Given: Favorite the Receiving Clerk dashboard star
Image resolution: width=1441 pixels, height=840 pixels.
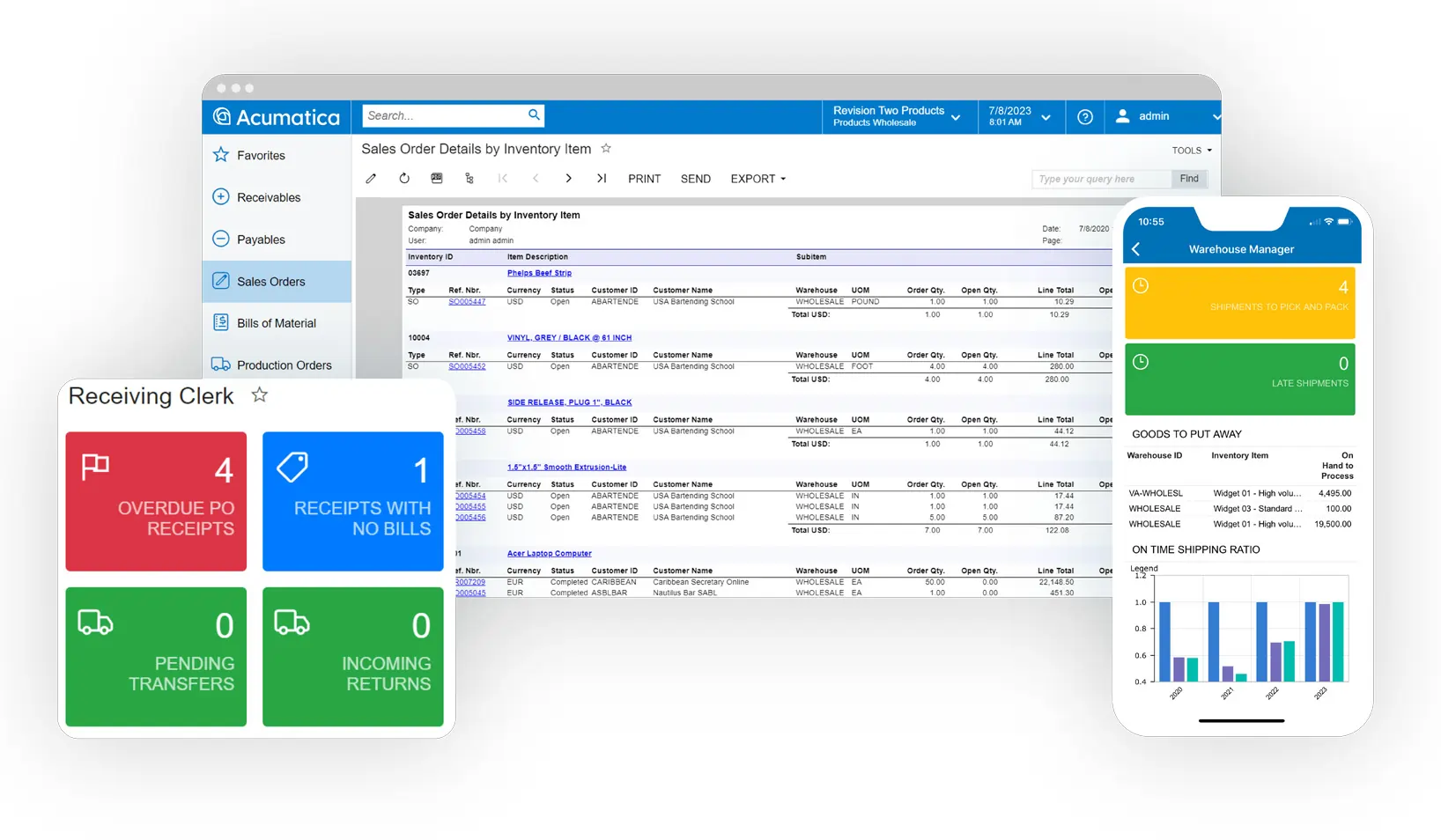Looking at the screenshot, I should click(x=259, y=394).
